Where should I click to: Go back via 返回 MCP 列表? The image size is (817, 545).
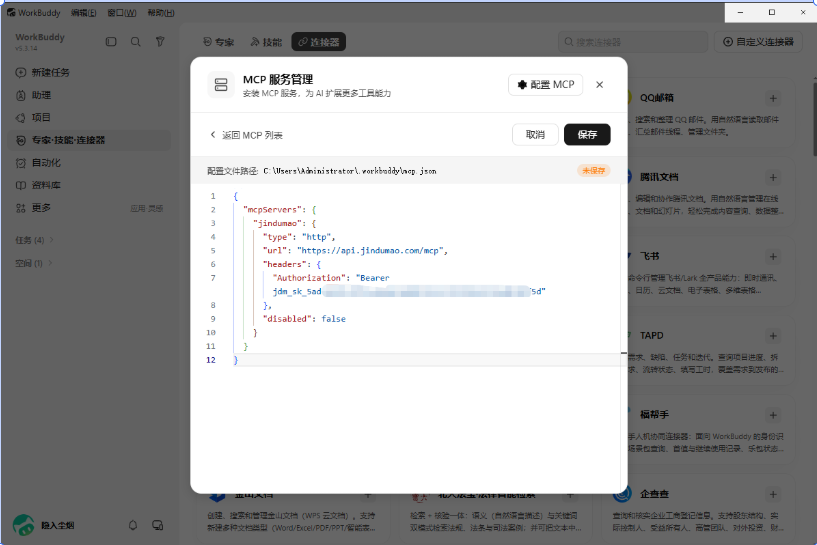coord(246,135)
